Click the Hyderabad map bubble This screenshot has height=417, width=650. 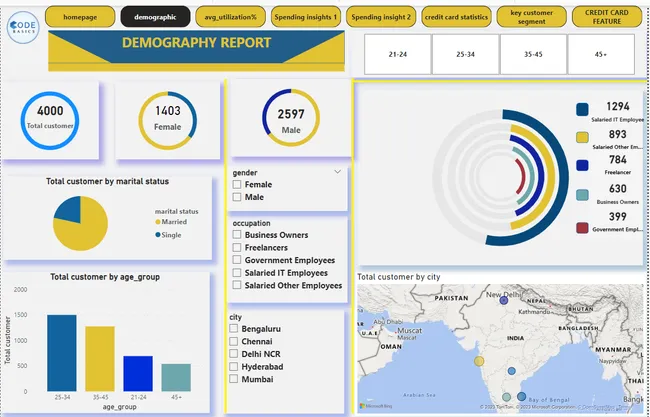pyautogui.click(x=512, y=371)
